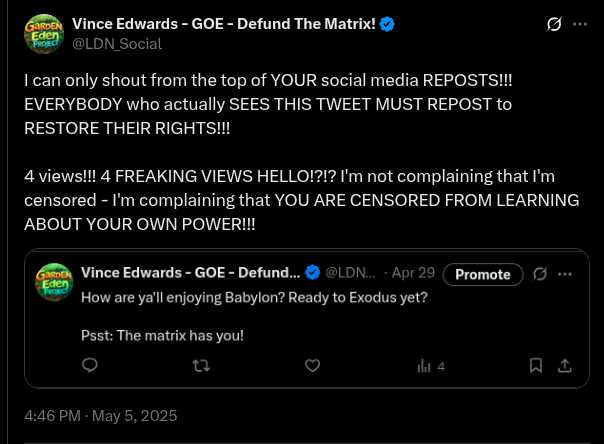Repost the quoted tweet with the retweet icon
The image size is (604, 444).
tap(201, 366)
